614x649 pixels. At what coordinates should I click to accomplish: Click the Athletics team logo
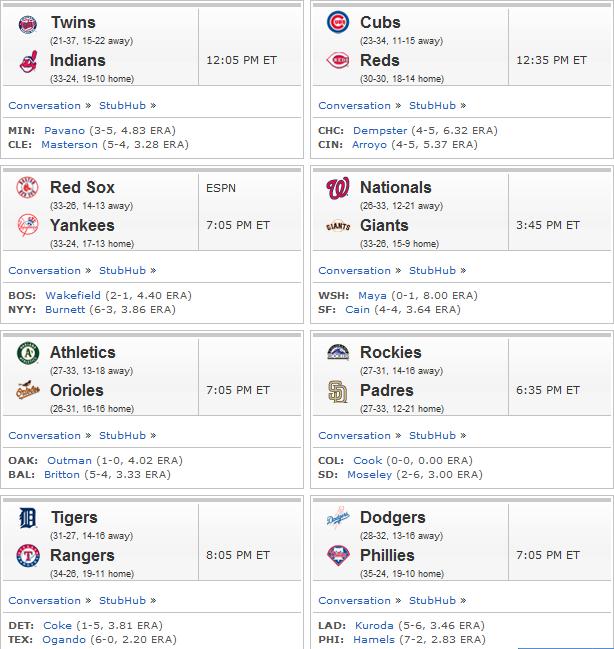tap(28, 353)
